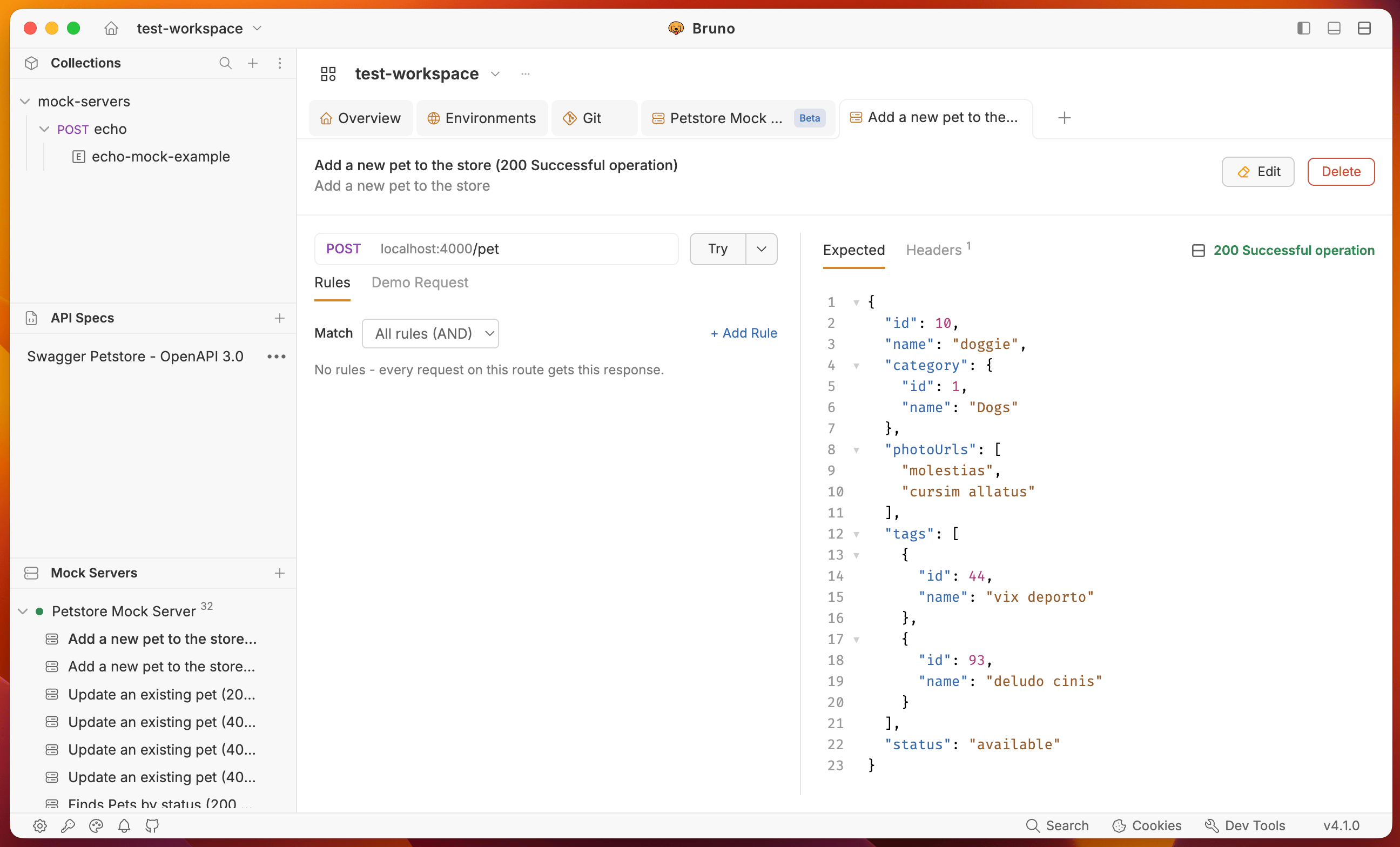Screen dimensions: 1400x847
Task: Add a new Mock Server
Action: (x=280, y=573)
